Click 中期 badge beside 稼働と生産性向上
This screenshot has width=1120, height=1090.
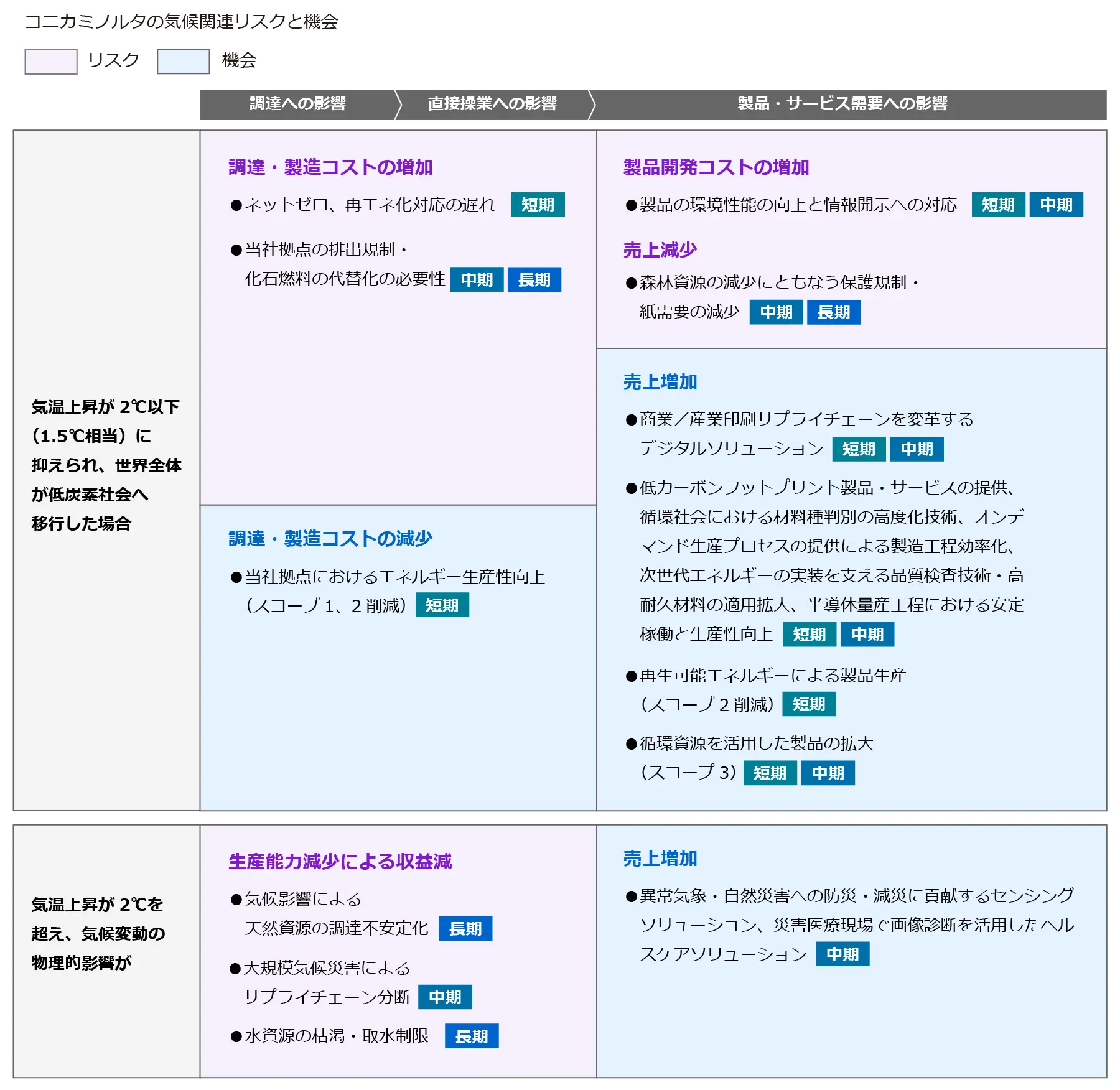click(867, 635)
